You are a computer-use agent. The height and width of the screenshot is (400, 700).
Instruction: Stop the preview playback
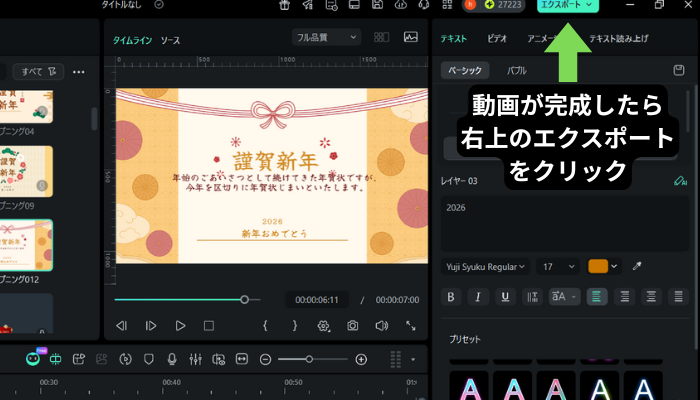click(x=209, y=326)
